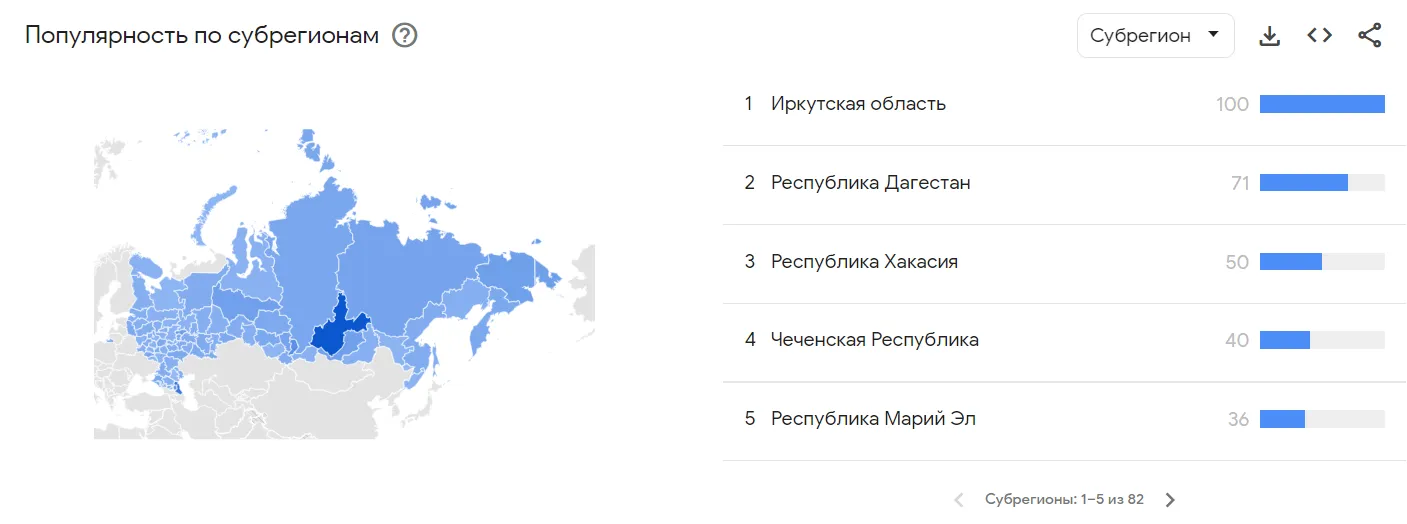This screenshot has width=1407, height=524.
Task: Click the Субрегионы 1–5 из 82 pager text
Action: coord(1064,499)
